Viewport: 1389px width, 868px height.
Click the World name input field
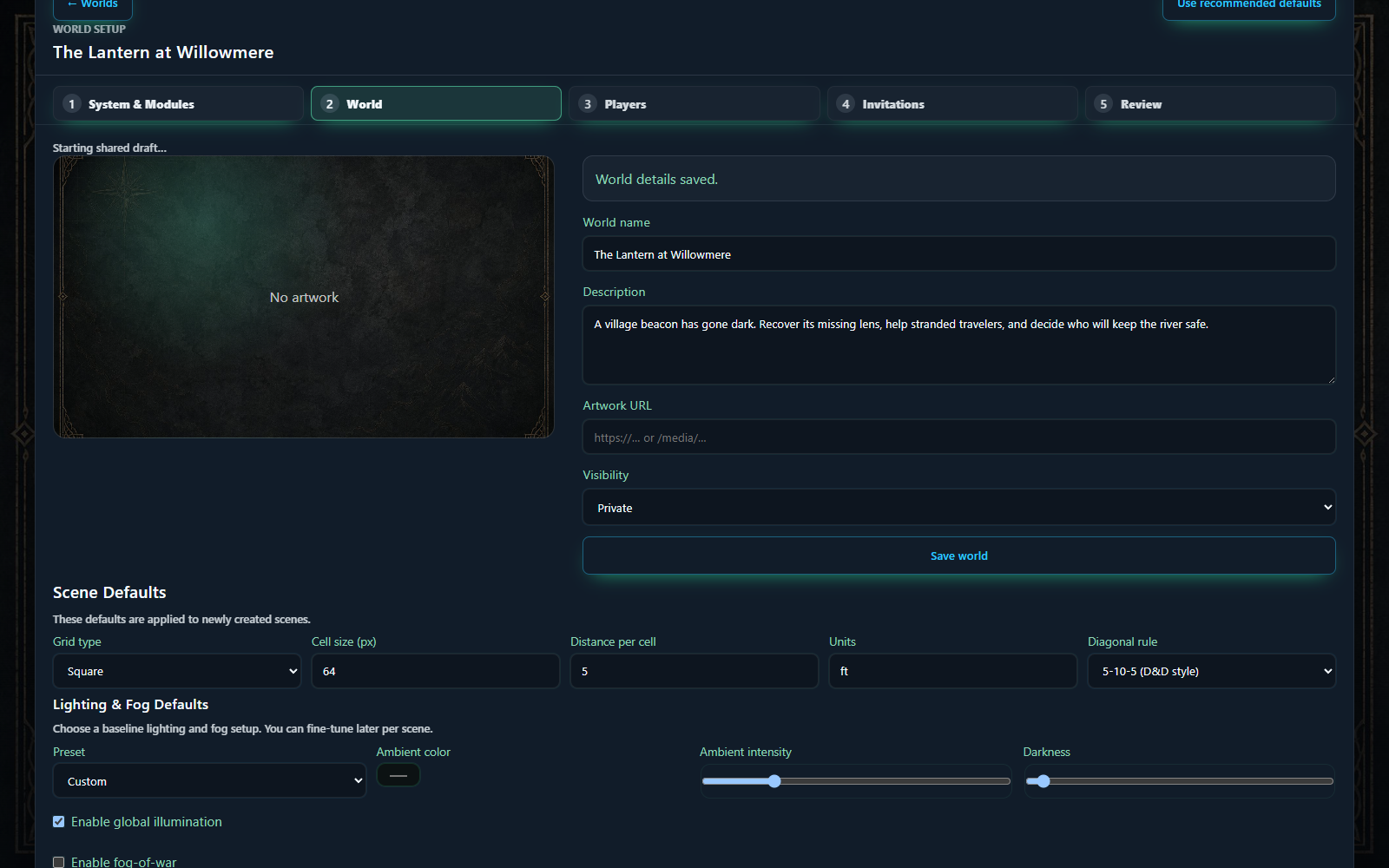959,254
